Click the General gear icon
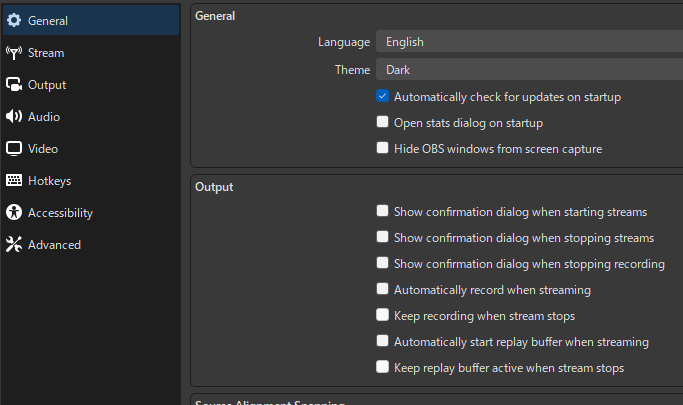The width and height of the screenshot is (683, 405). tap(14, 21)
